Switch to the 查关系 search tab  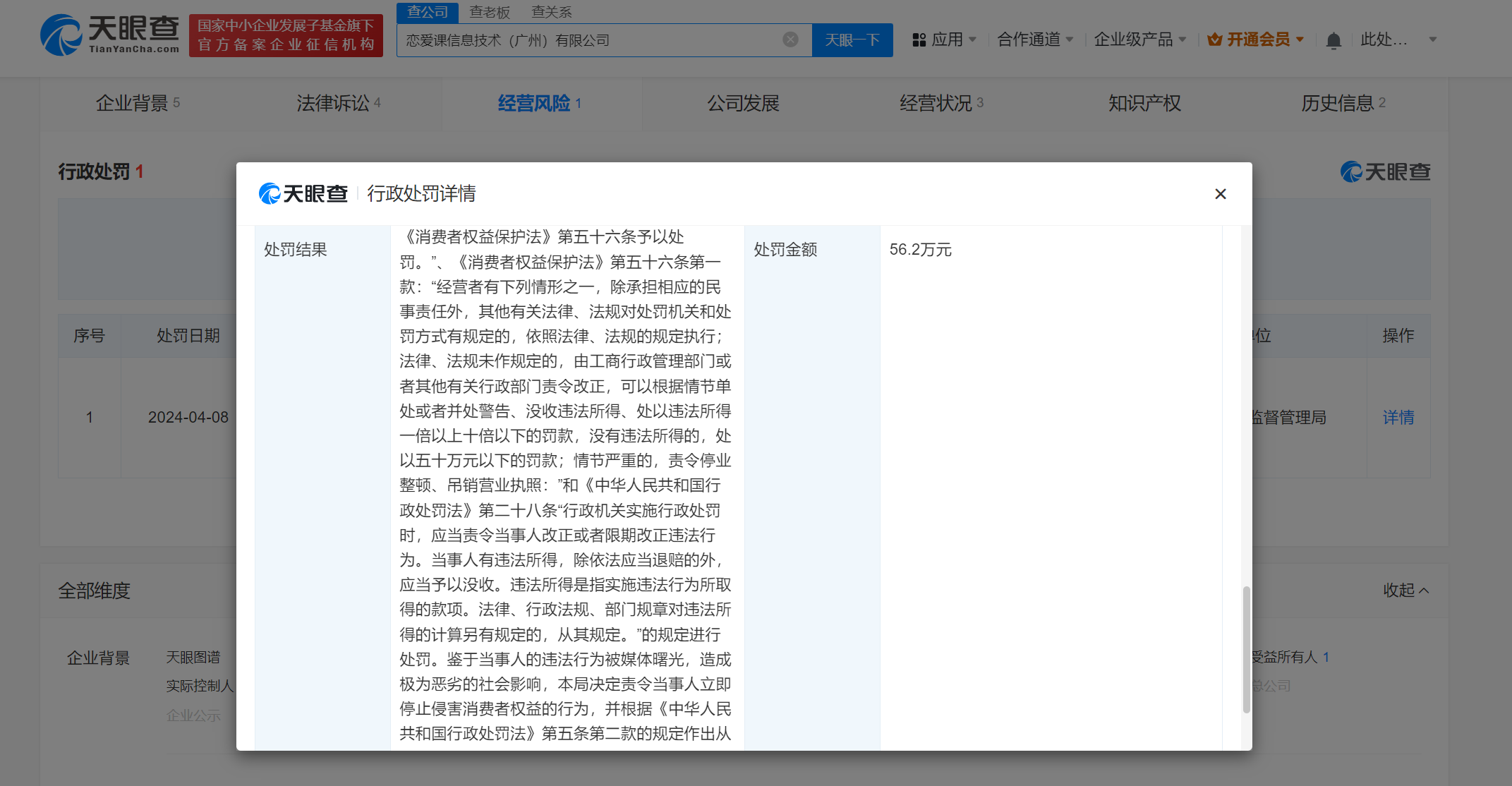pos(551,12)
